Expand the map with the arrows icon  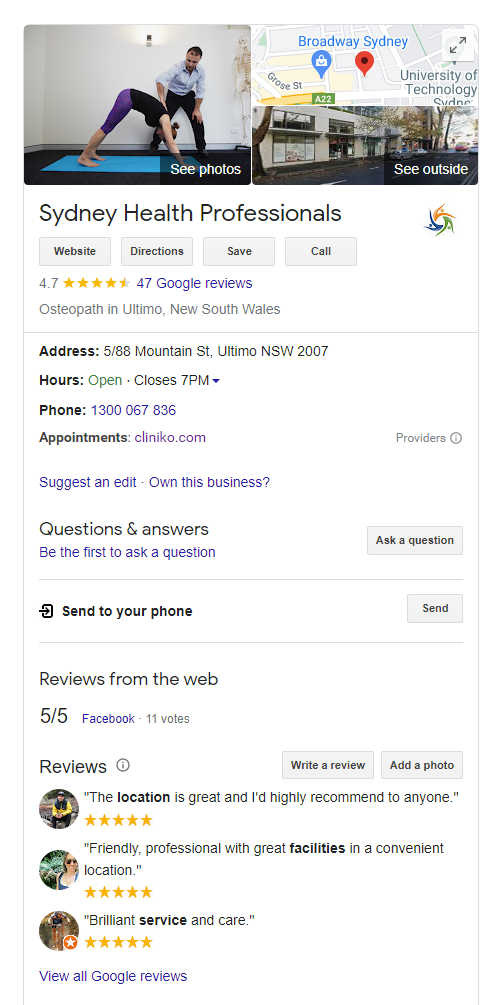[x=458, y=46]
